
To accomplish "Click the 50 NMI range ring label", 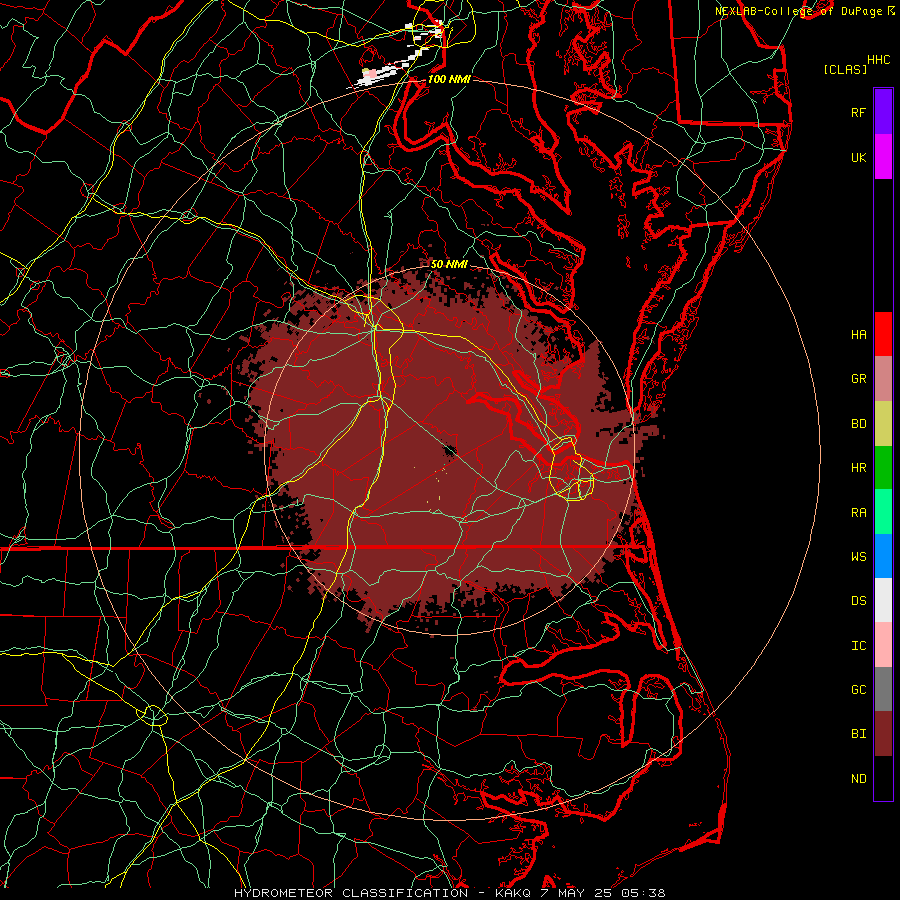I will pyautogui.click(x=449, y=264).
